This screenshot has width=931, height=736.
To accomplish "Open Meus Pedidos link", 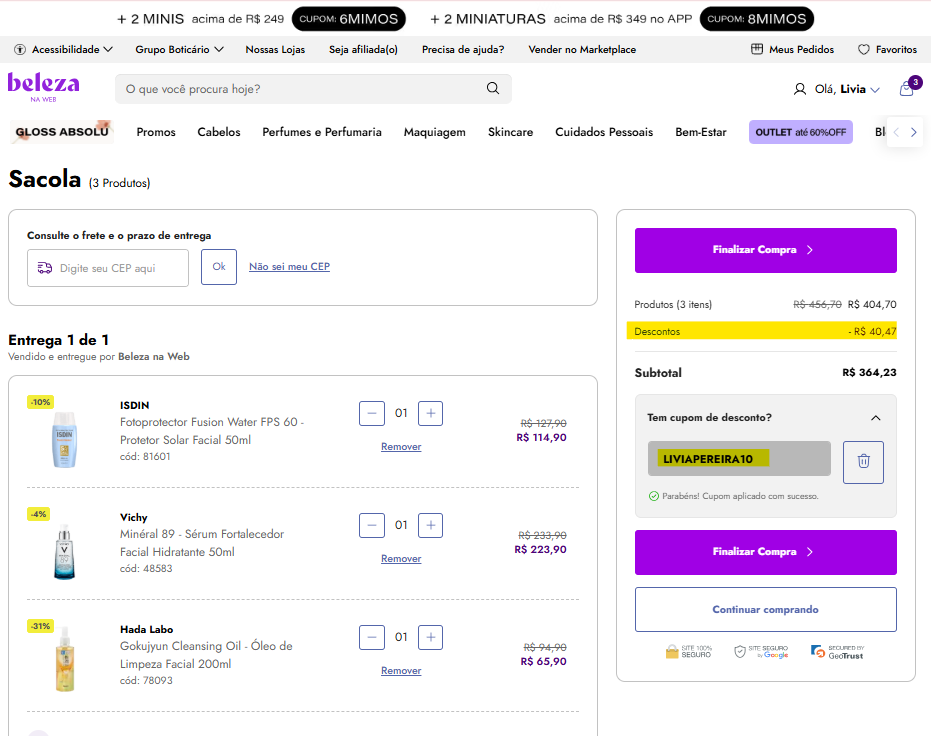I will pyautogui.click(x=802, y=50).
